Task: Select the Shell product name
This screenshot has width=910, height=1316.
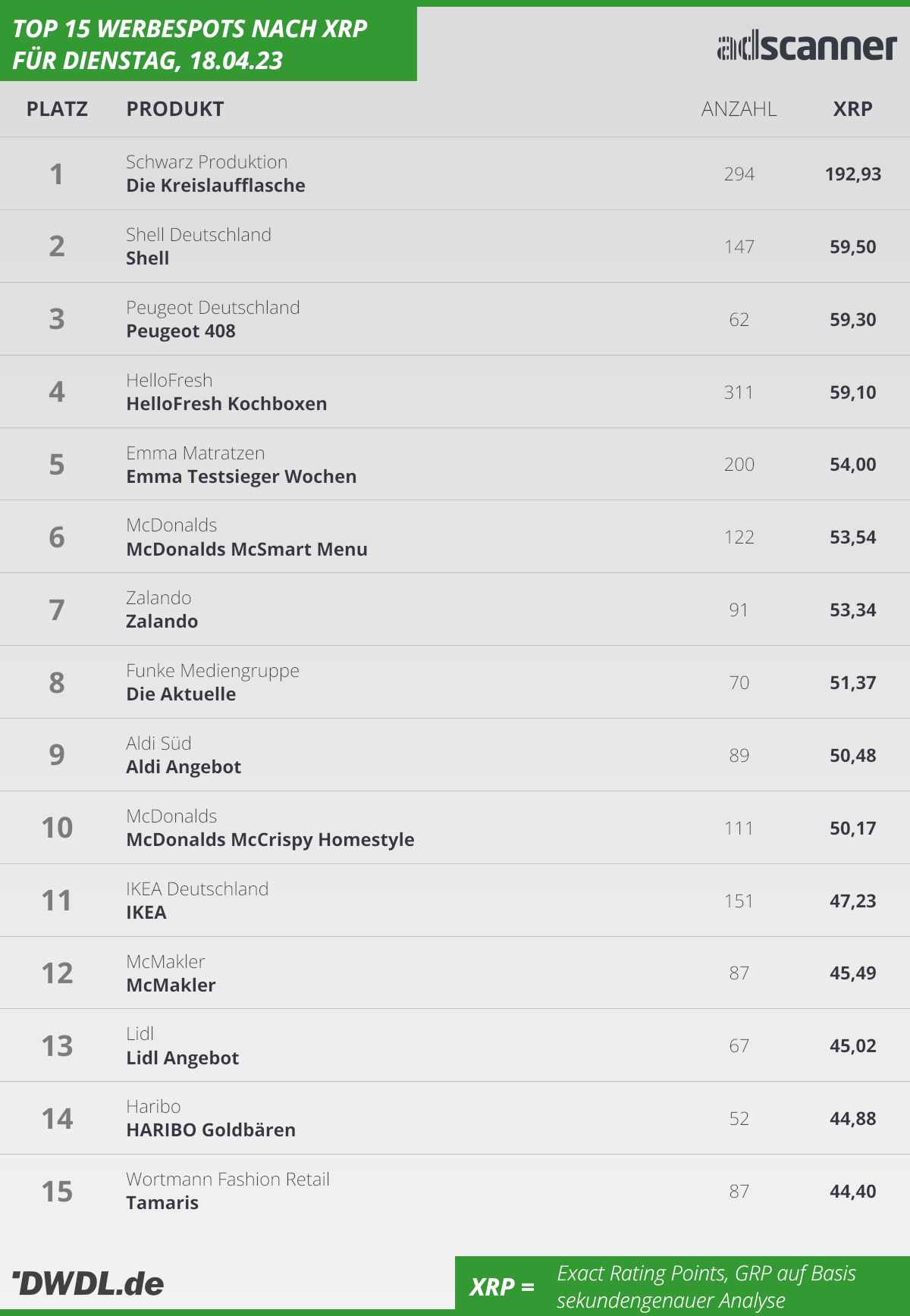Action: click(x=148, y=258)
